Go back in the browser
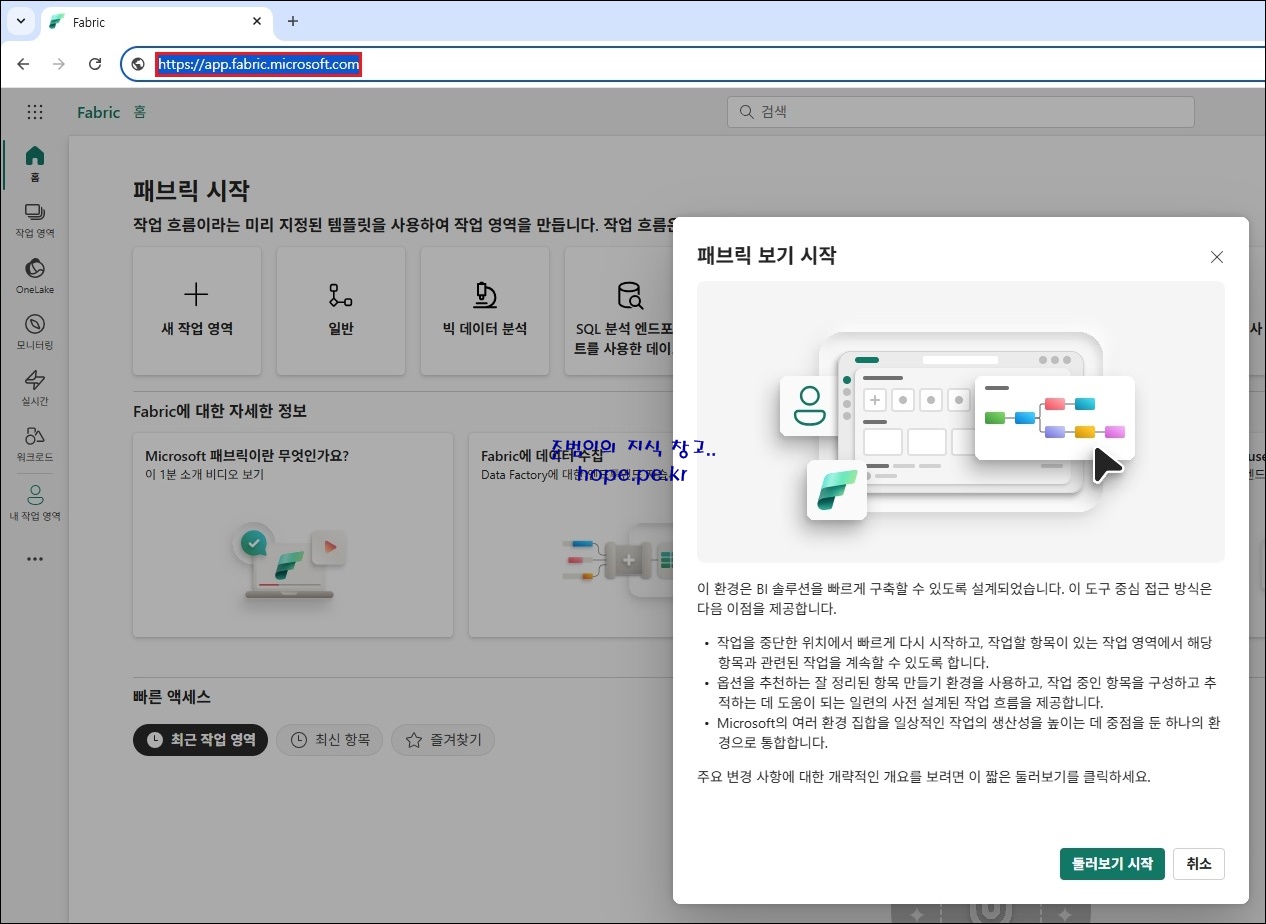Viewport: 1266px width, 924px height. (23, 64)
